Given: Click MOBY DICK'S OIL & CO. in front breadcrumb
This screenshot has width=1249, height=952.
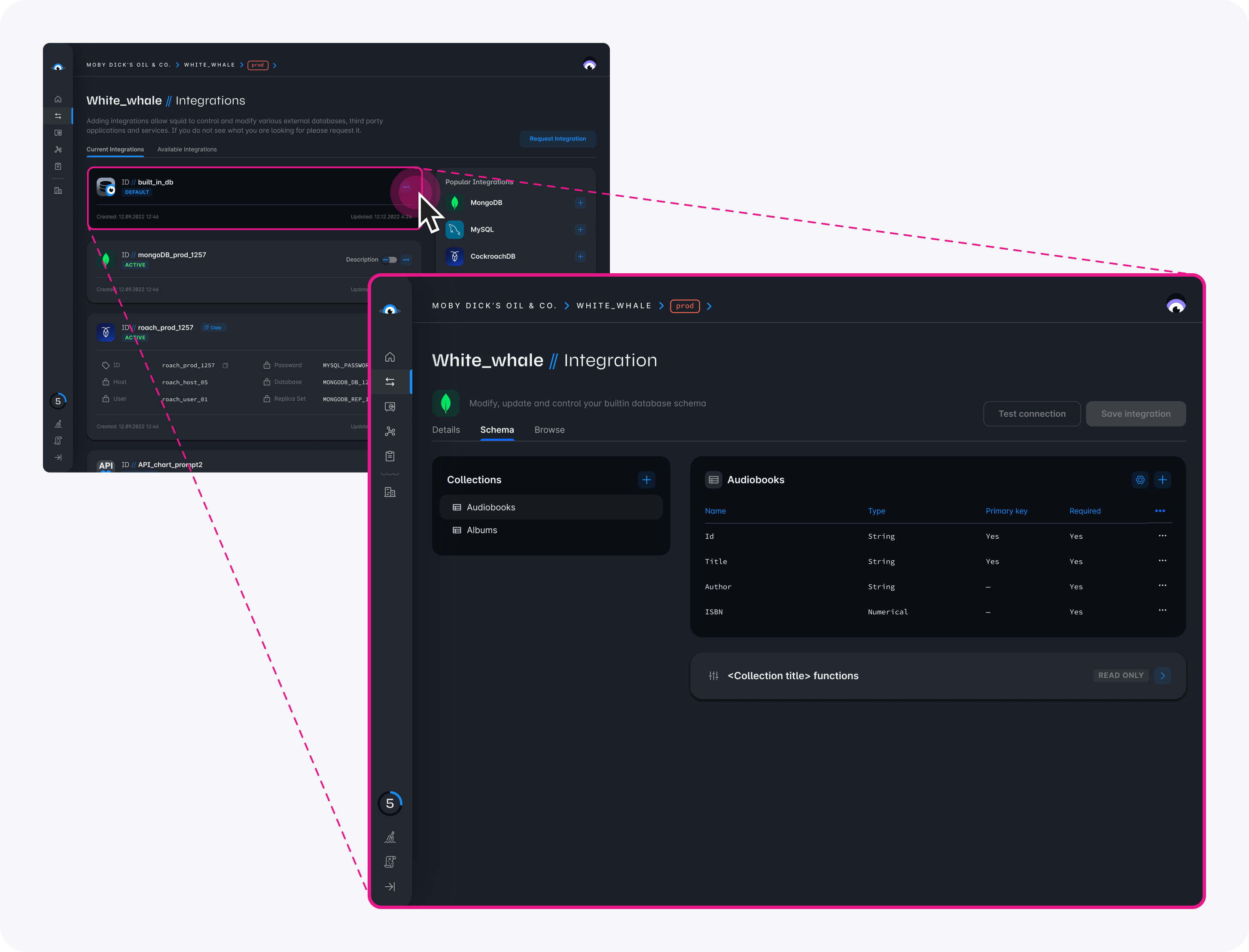Looking at the screenshot, I should pos(494,306).
